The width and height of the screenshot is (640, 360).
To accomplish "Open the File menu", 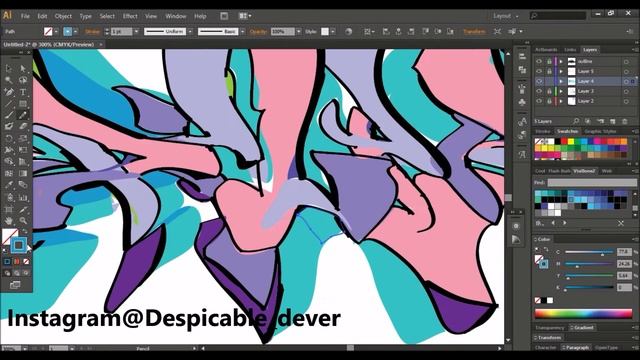I will click(x=25, y=16).
